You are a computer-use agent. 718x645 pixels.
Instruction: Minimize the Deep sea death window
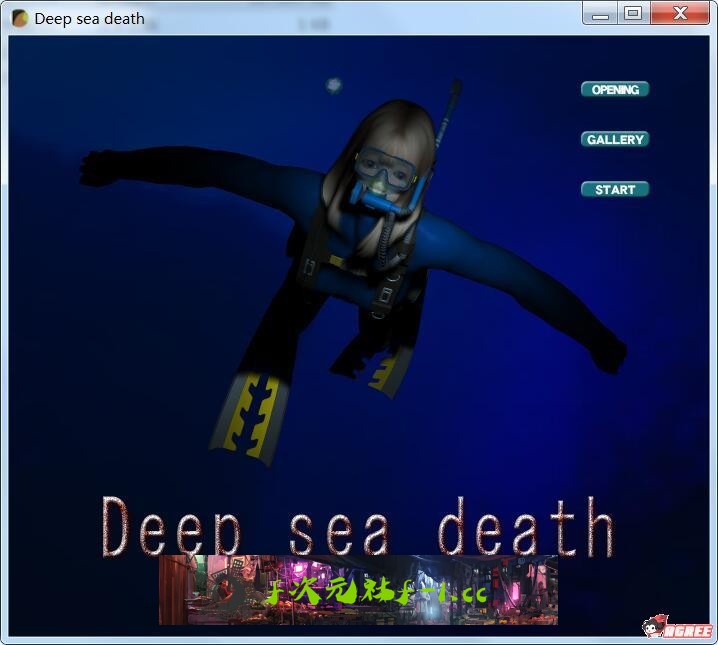pos(600,14)
